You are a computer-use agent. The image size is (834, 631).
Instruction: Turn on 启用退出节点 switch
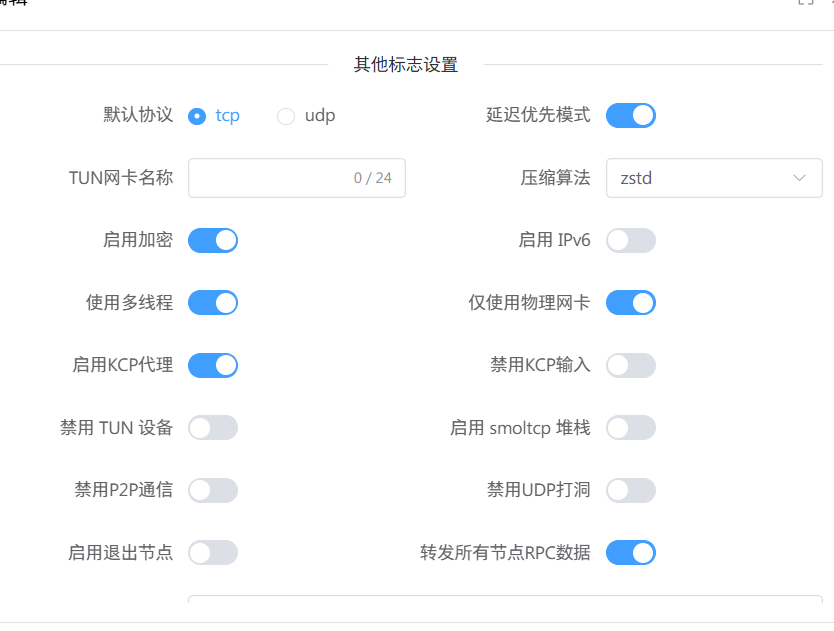tap(213, 552)
